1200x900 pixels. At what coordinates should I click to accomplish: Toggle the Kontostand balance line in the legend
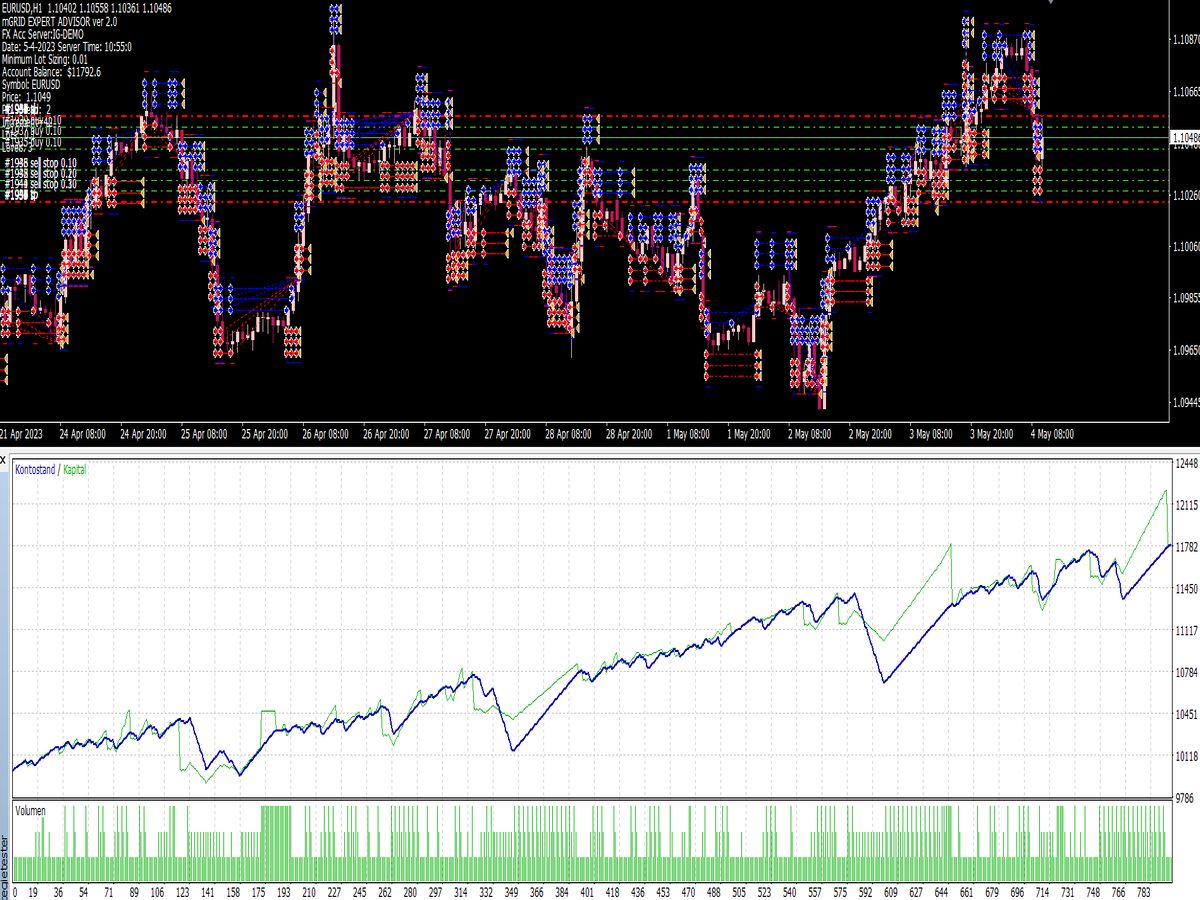point(37,467)
